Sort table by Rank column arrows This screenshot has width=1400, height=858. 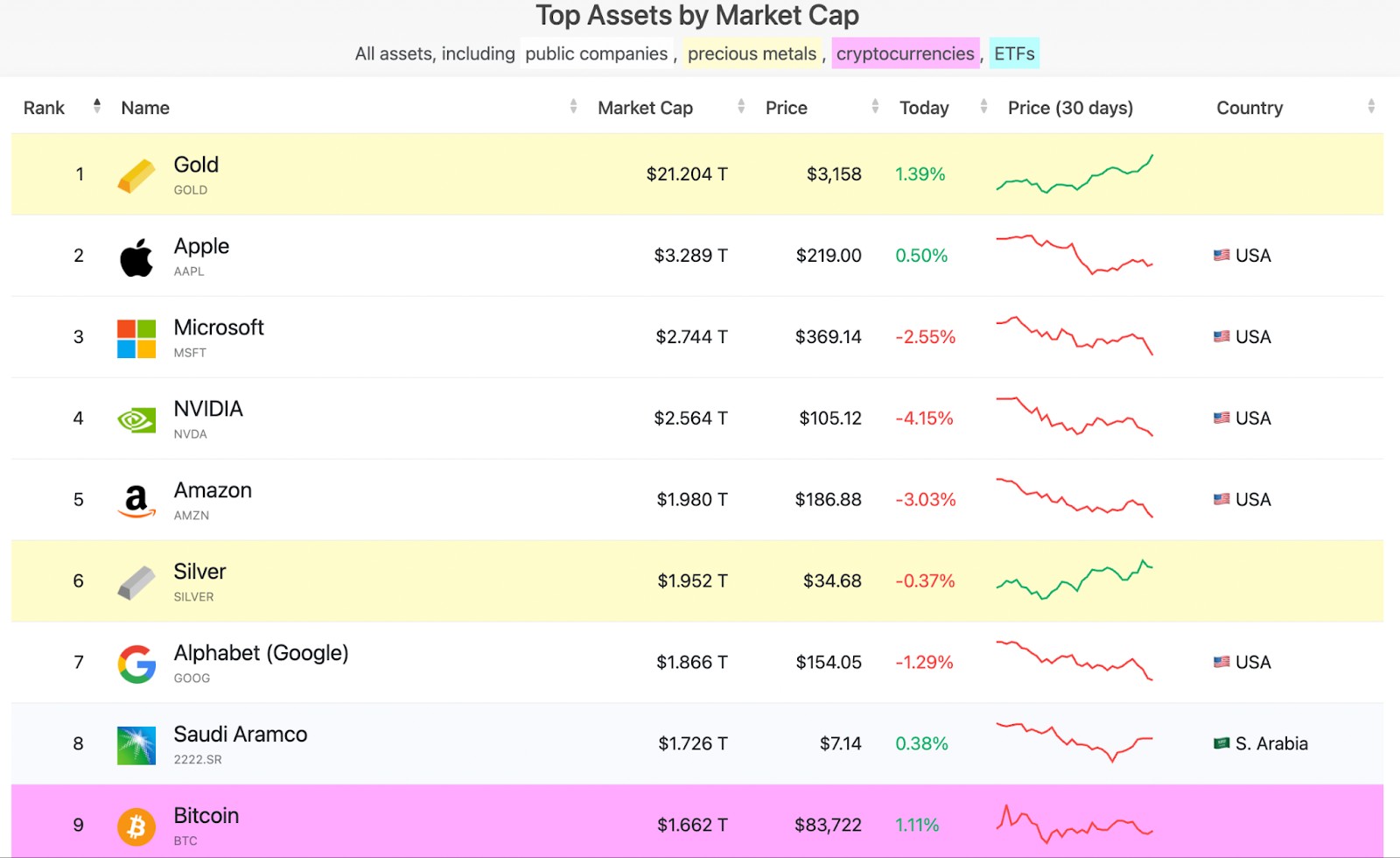click(97, 107)
